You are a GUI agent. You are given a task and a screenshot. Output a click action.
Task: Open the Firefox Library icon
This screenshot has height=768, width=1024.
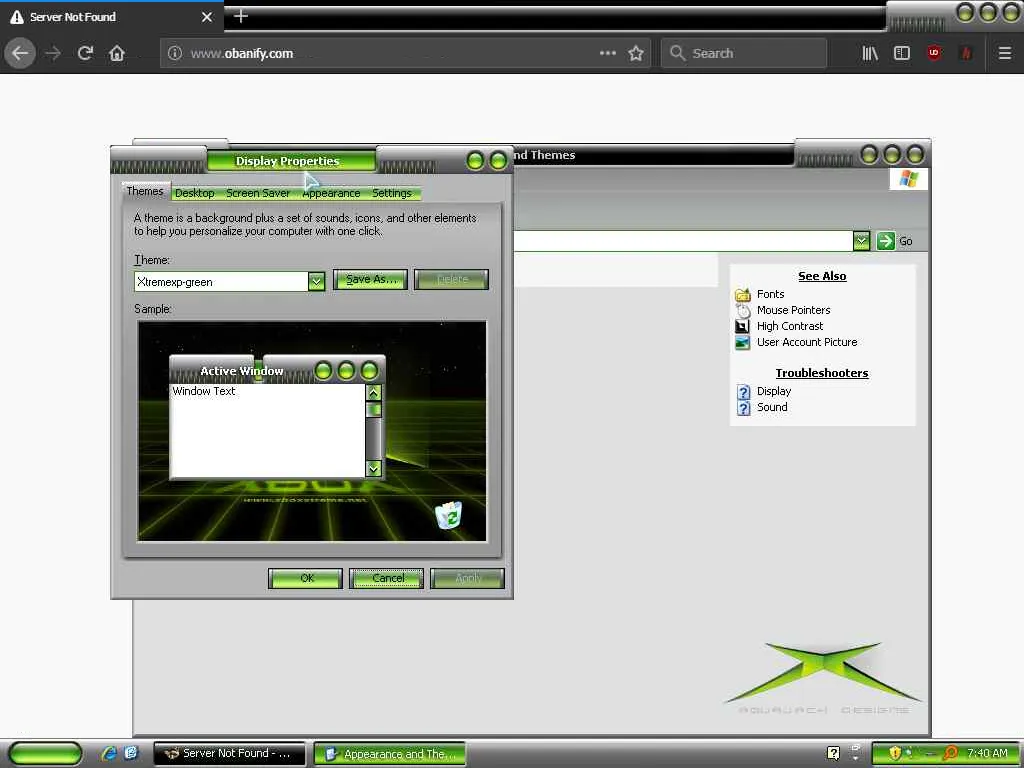(x=870, y=53)
